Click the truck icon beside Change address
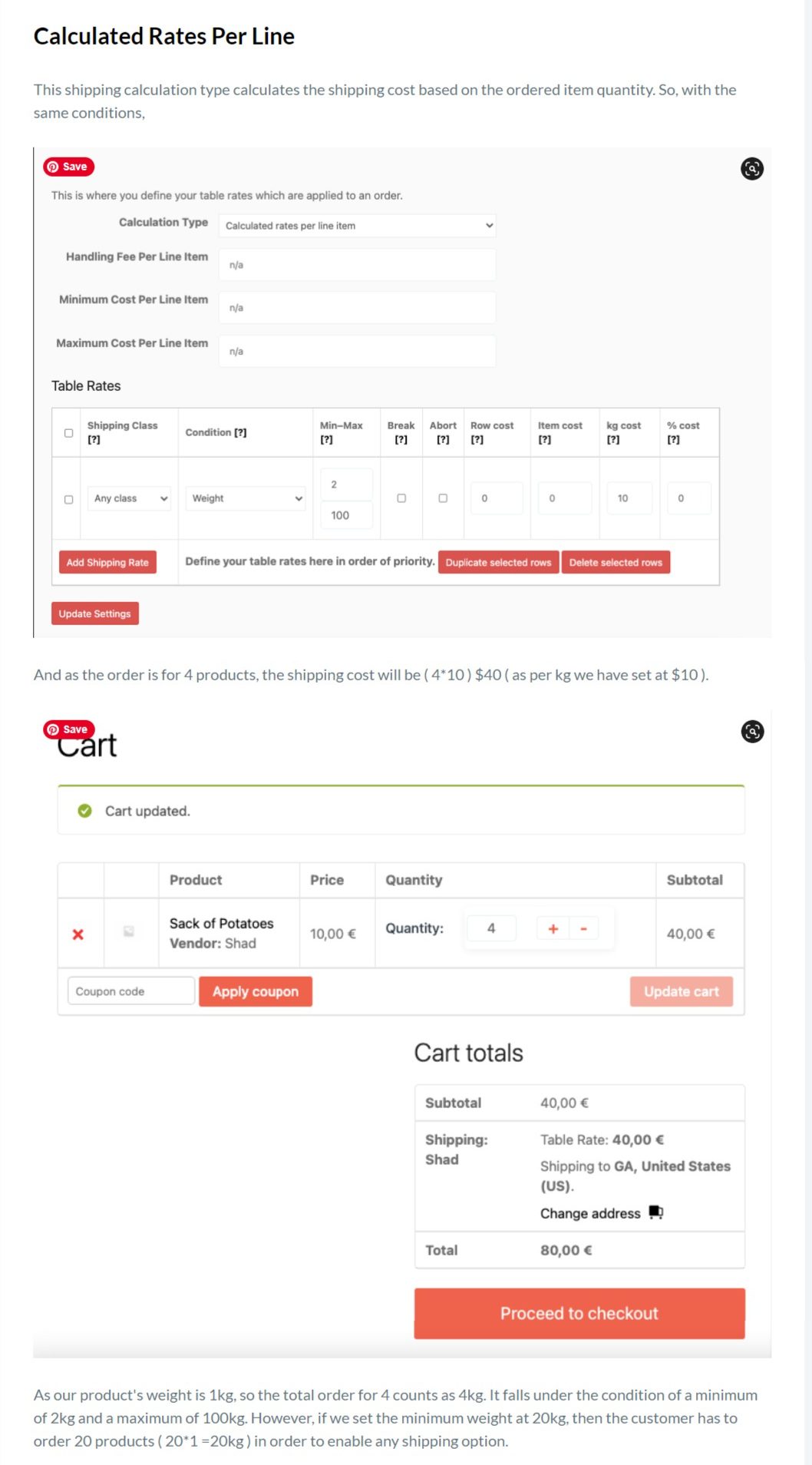This screenshot has height=1465, width=812. (x=655, y=1212)
